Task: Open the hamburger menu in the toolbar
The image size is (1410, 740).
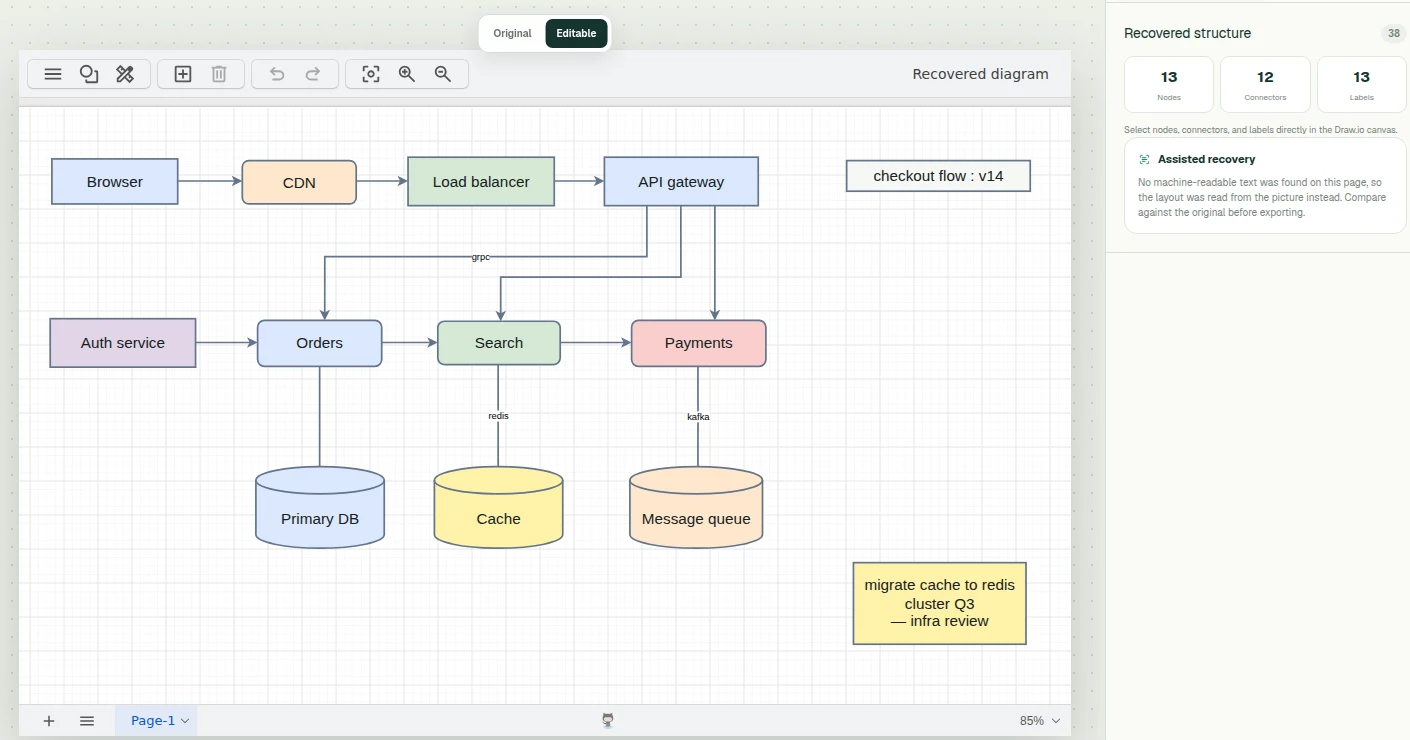Action: tap(53, 74)
